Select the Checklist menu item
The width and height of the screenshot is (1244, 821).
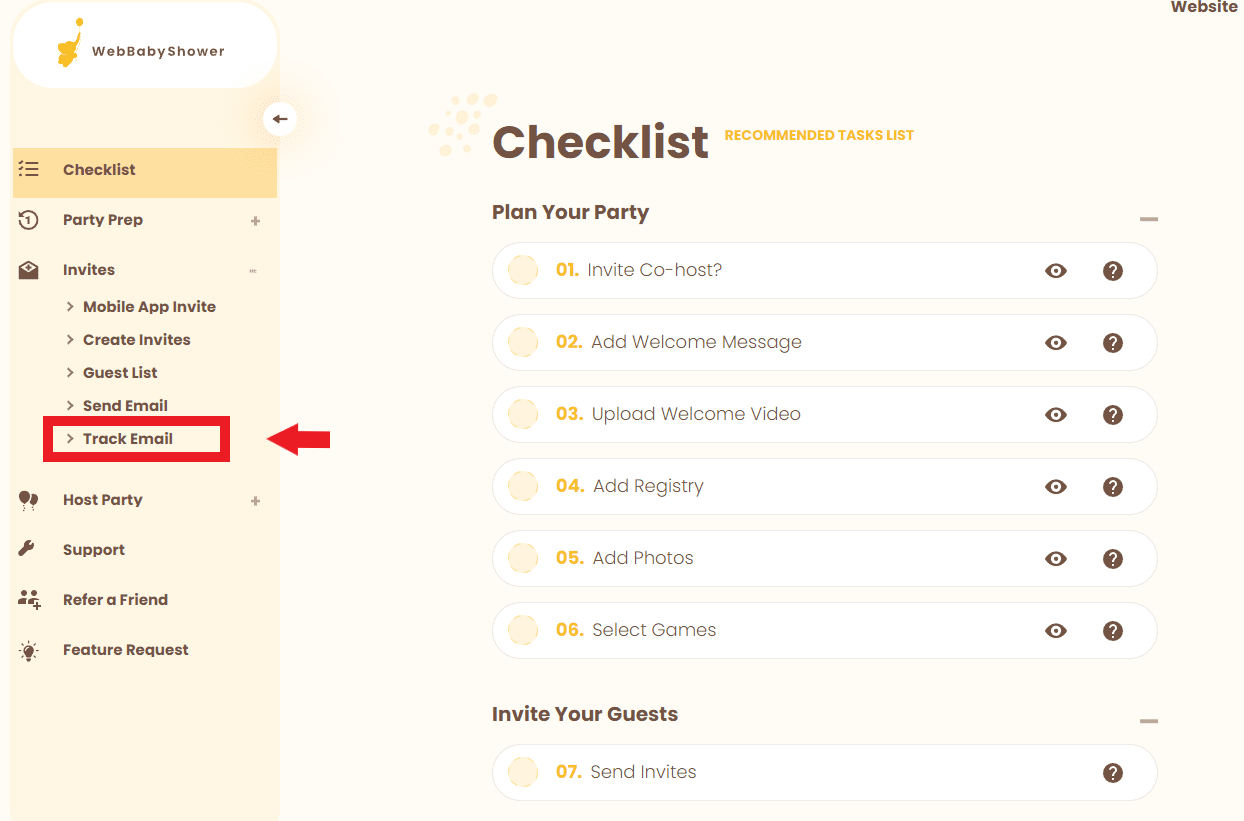click(99, 170)
